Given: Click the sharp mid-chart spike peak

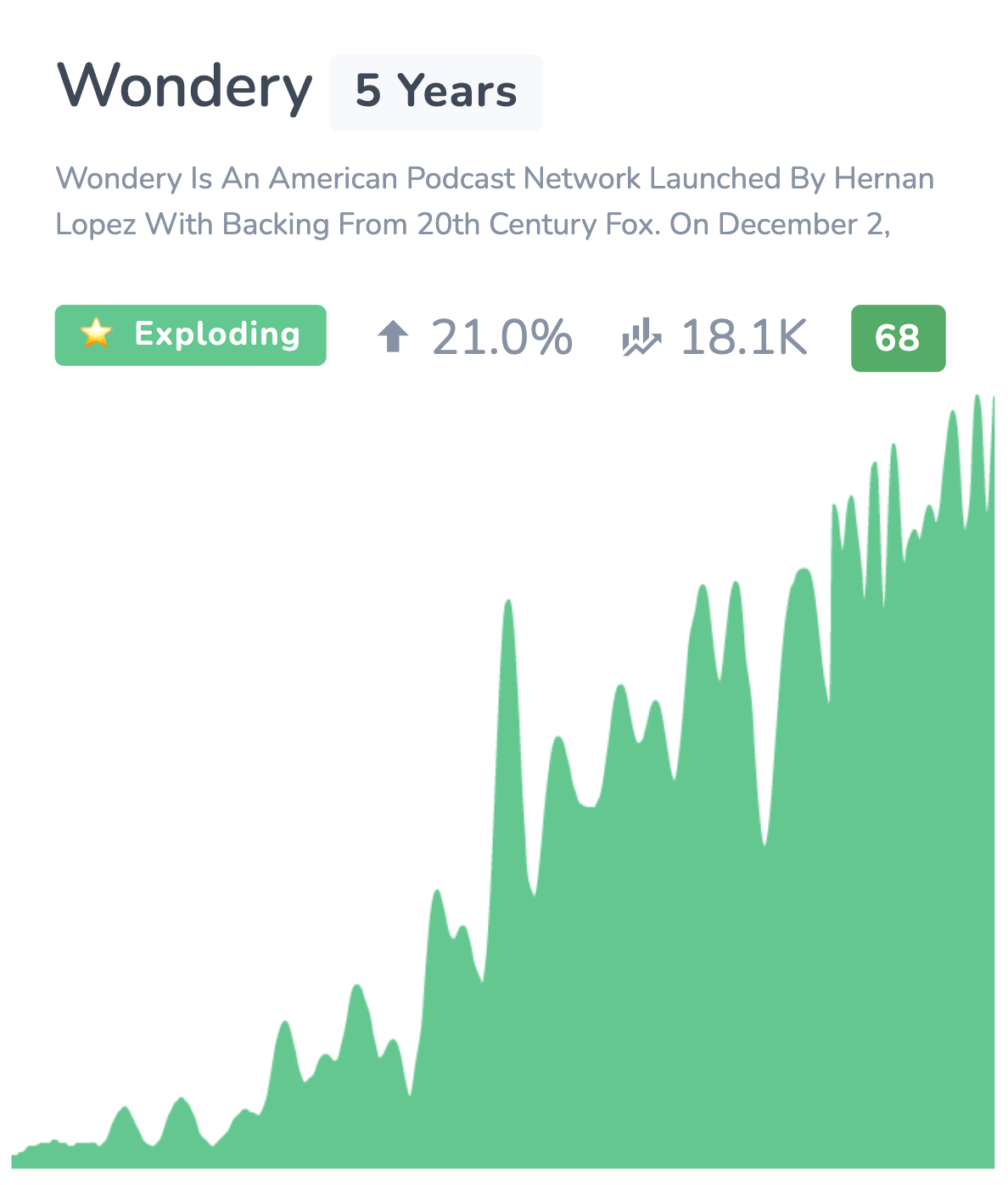Looking at the screenshot, I should [508, 604].
